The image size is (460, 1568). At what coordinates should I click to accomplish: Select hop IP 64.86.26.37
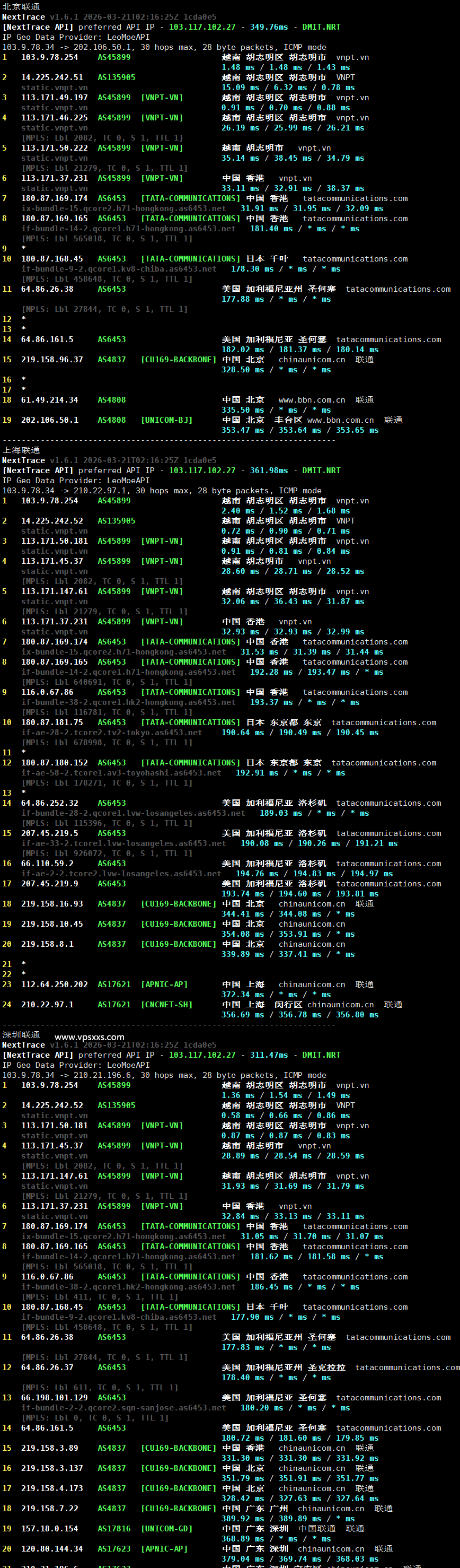click(48, 1367)
